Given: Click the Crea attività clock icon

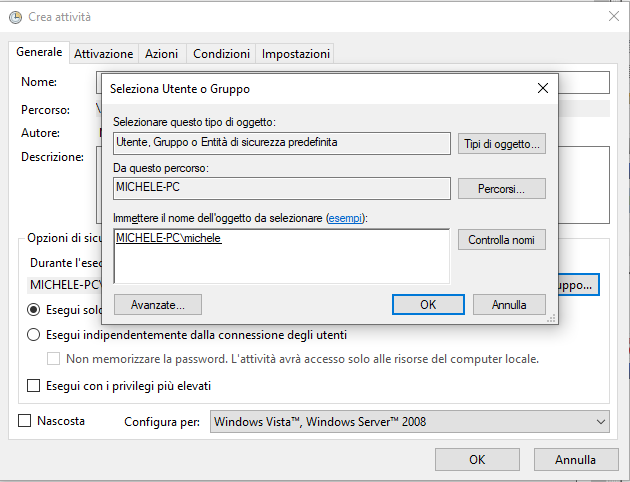Looking at the screenshot, I should (16, 16).
